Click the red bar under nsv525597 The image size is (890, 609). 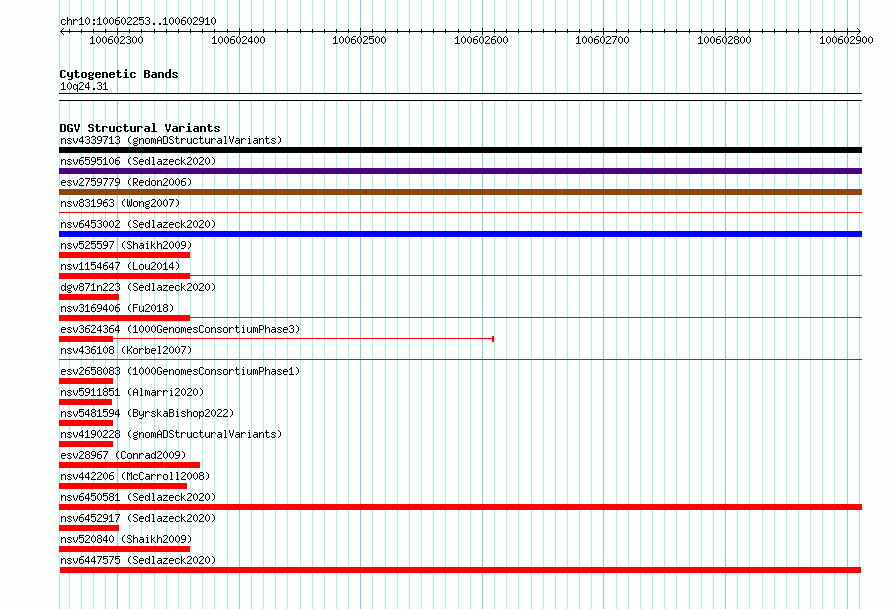pyautogui.click(x=124, y=255)
